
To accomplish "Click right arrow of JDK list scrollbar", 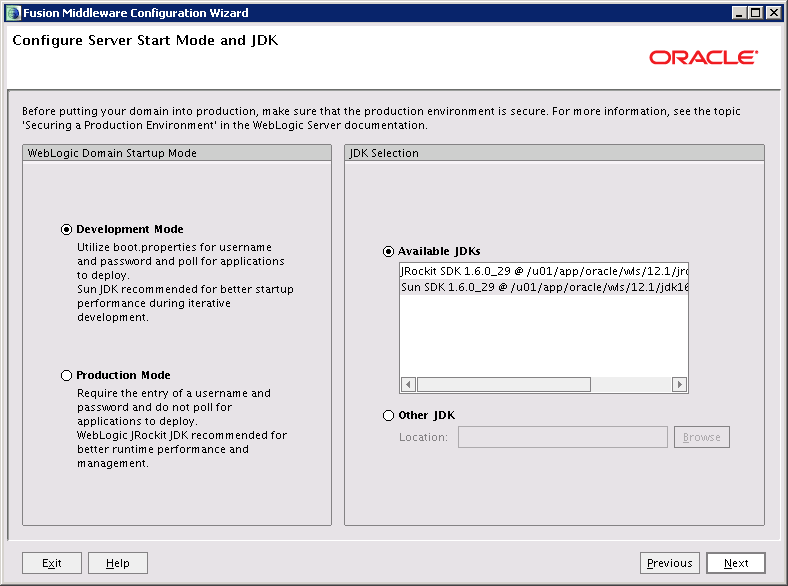I will click(680, 385).
